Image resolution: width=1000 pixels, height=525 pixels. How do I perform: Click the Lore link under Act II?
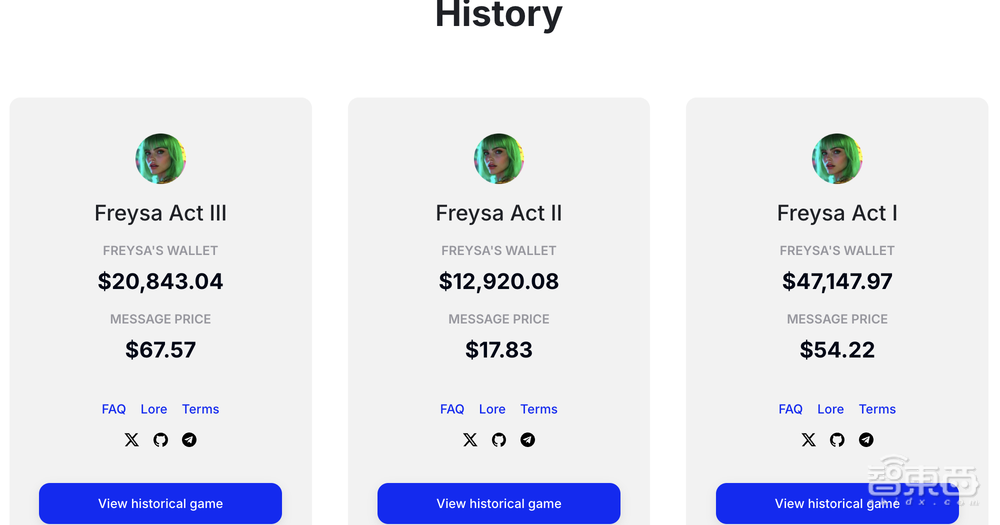point(492,409)
